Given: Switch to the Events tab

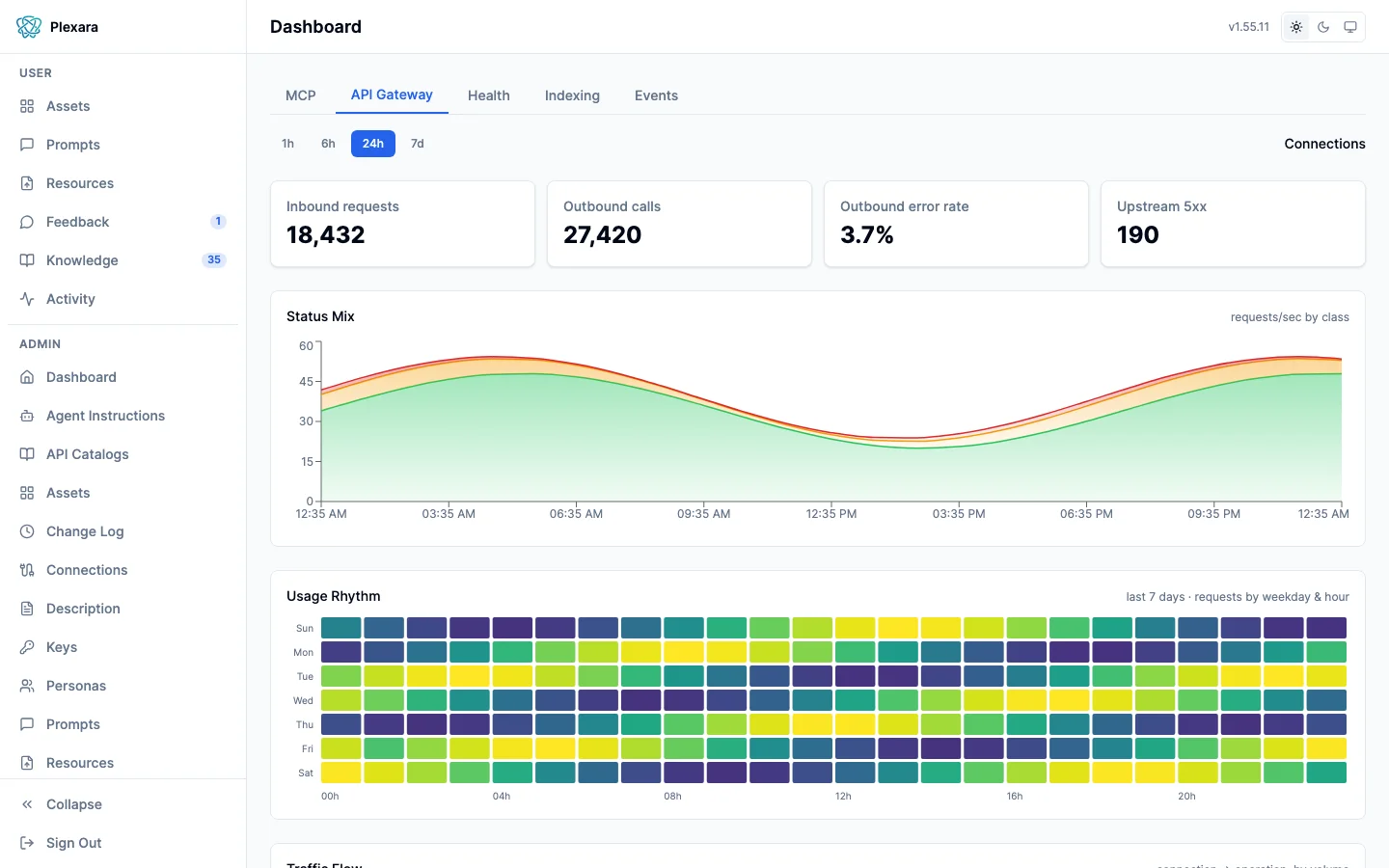Looking at the screenshot, I should tap(656, 95).
